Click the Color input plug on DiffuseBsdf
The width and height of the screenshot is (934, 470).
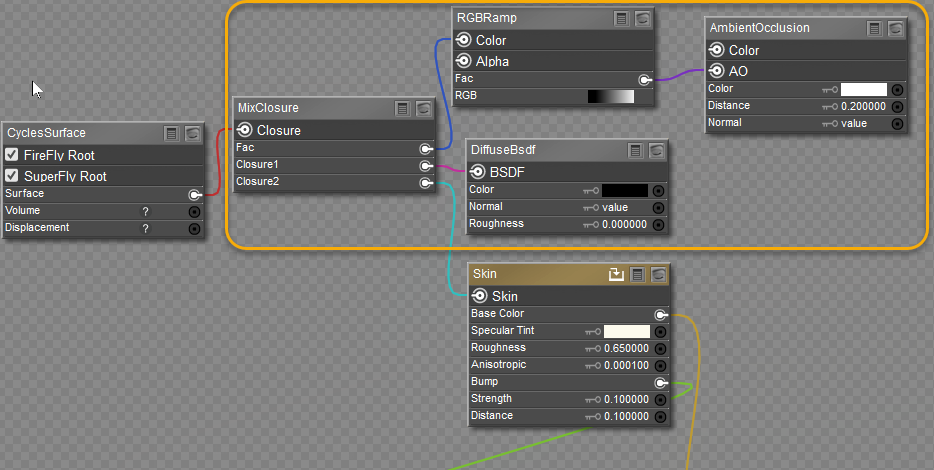click(x=658, y=191)
